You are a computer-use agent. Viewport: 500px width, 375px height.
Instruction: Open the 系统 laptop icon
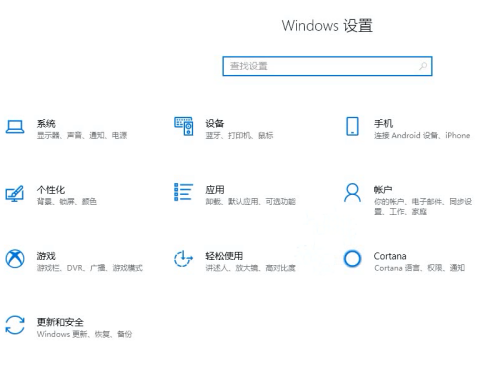pyautogui.click(x=15, y=127)
